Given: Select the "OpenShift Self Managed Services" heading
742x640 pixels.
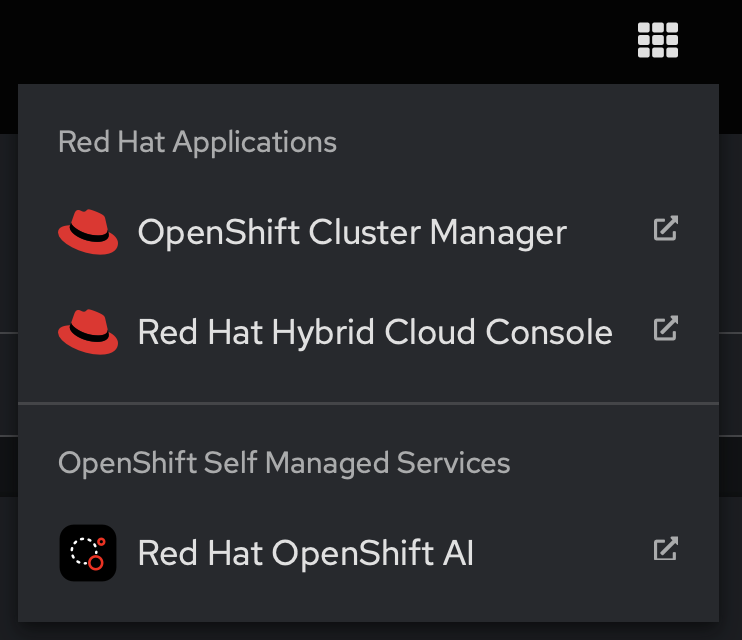Looking at the screenshot, I should click(x=284, y=463).
